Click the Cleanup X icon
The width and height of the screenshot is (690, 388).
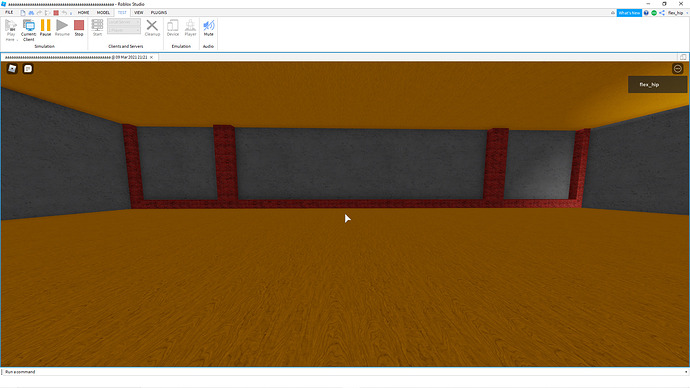(x=152, y=28)
